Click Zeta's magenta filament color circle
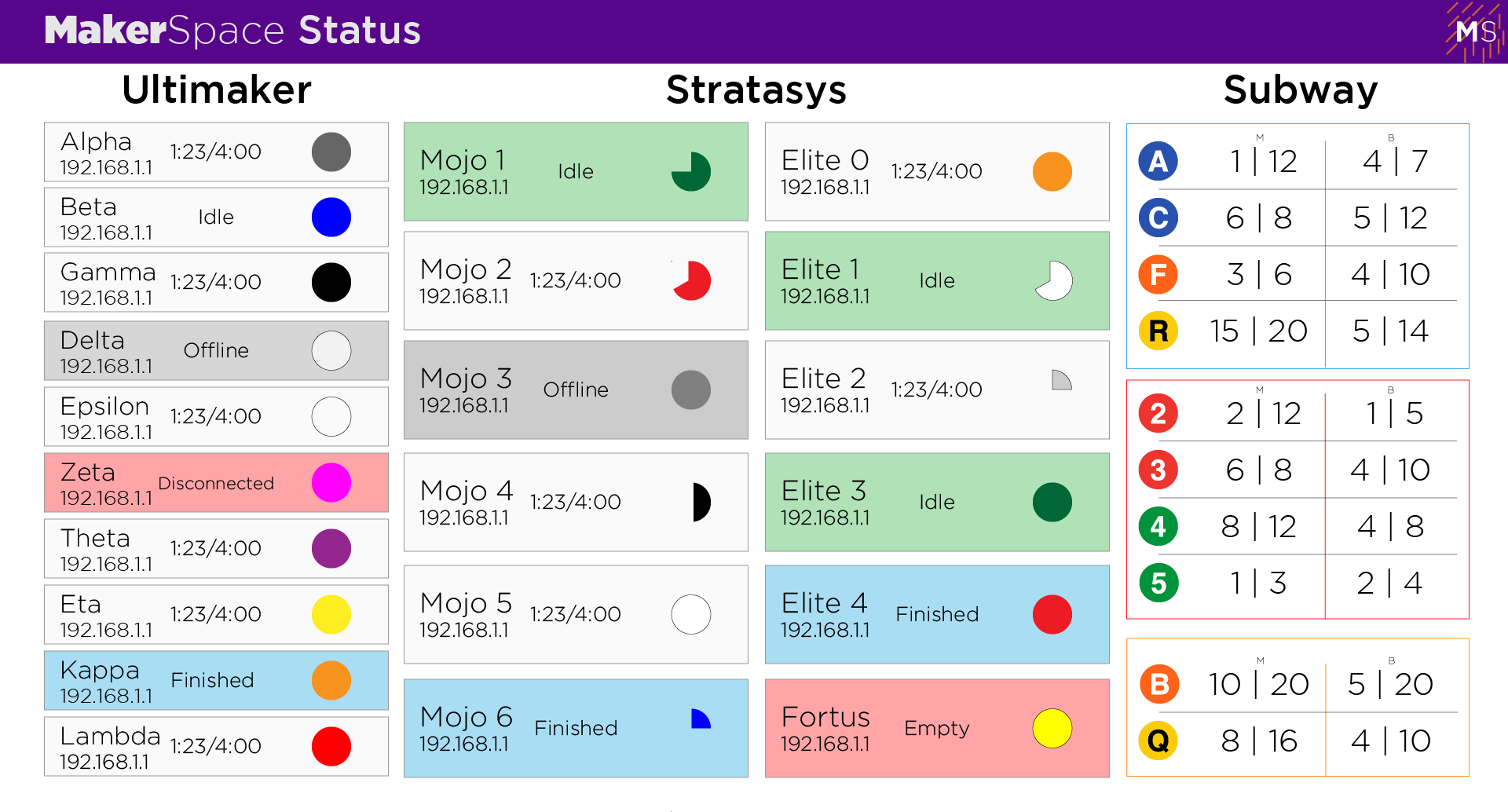 (331, 482)
